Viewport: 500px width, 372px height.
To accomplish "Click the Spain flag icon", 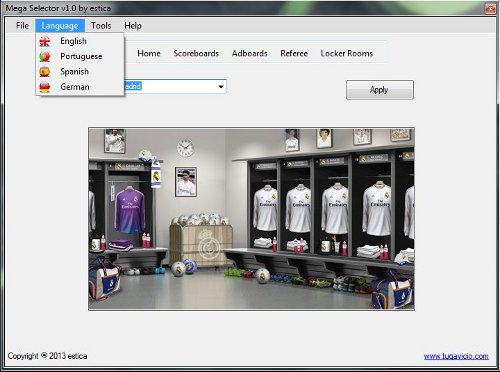I will click(x=45, y=72).
